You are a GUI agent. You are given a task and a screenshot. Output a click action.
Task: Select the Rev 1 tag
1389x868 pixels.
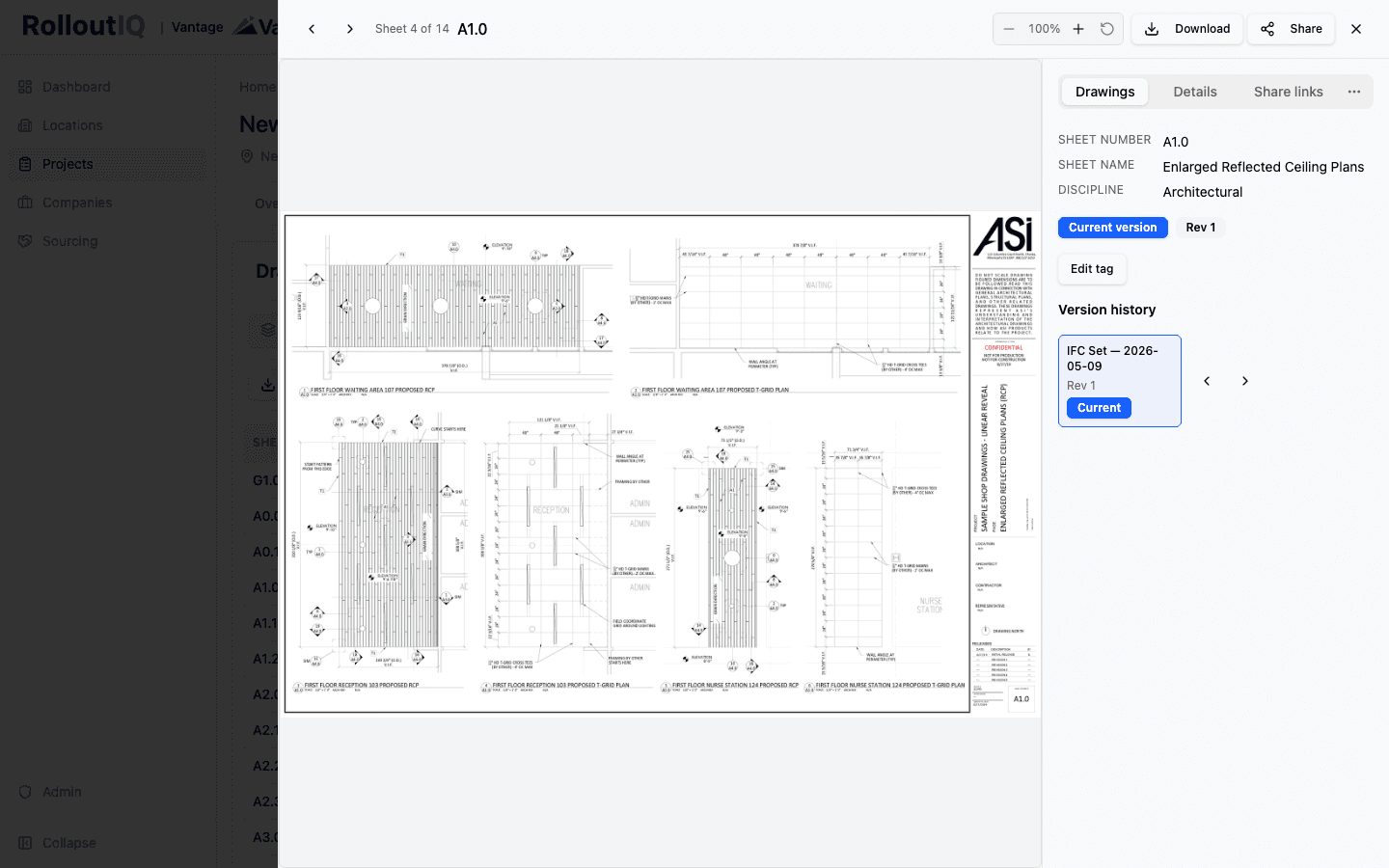click(x=1201, y=228)
